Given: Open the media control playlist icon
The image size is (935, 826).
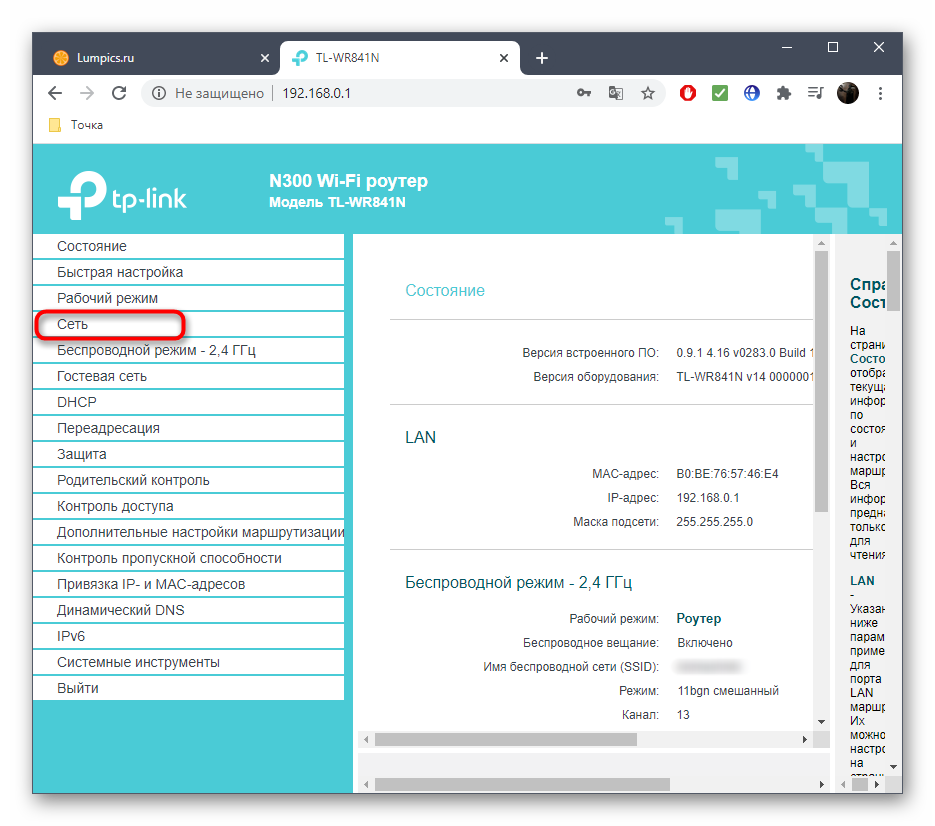Looking at the screenshot, I should click(x=815, y=93).
